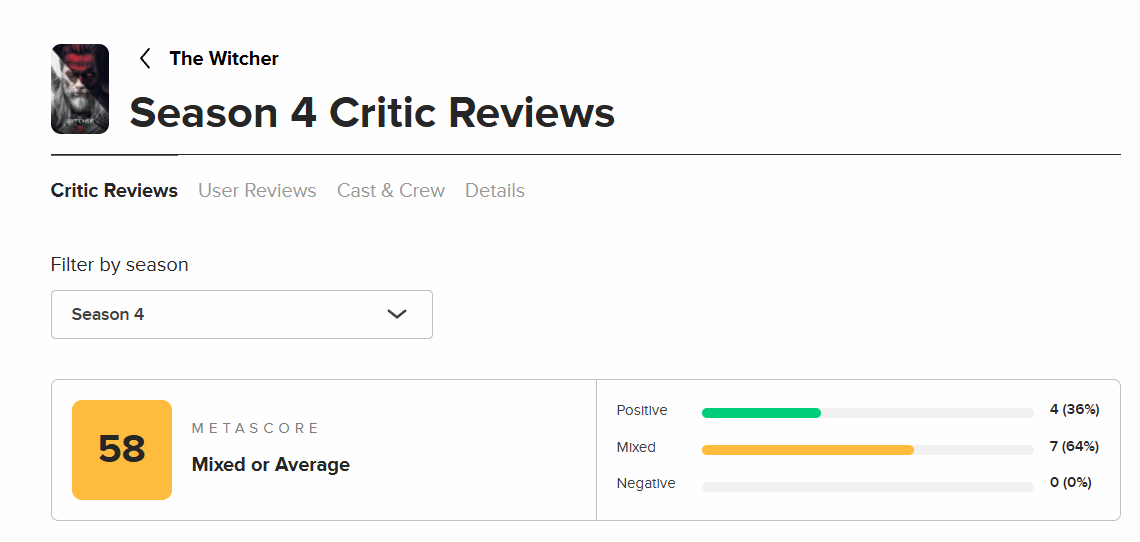Click the 7 (64%) mixed count

pyautogui.click(x=1074, y=446)
